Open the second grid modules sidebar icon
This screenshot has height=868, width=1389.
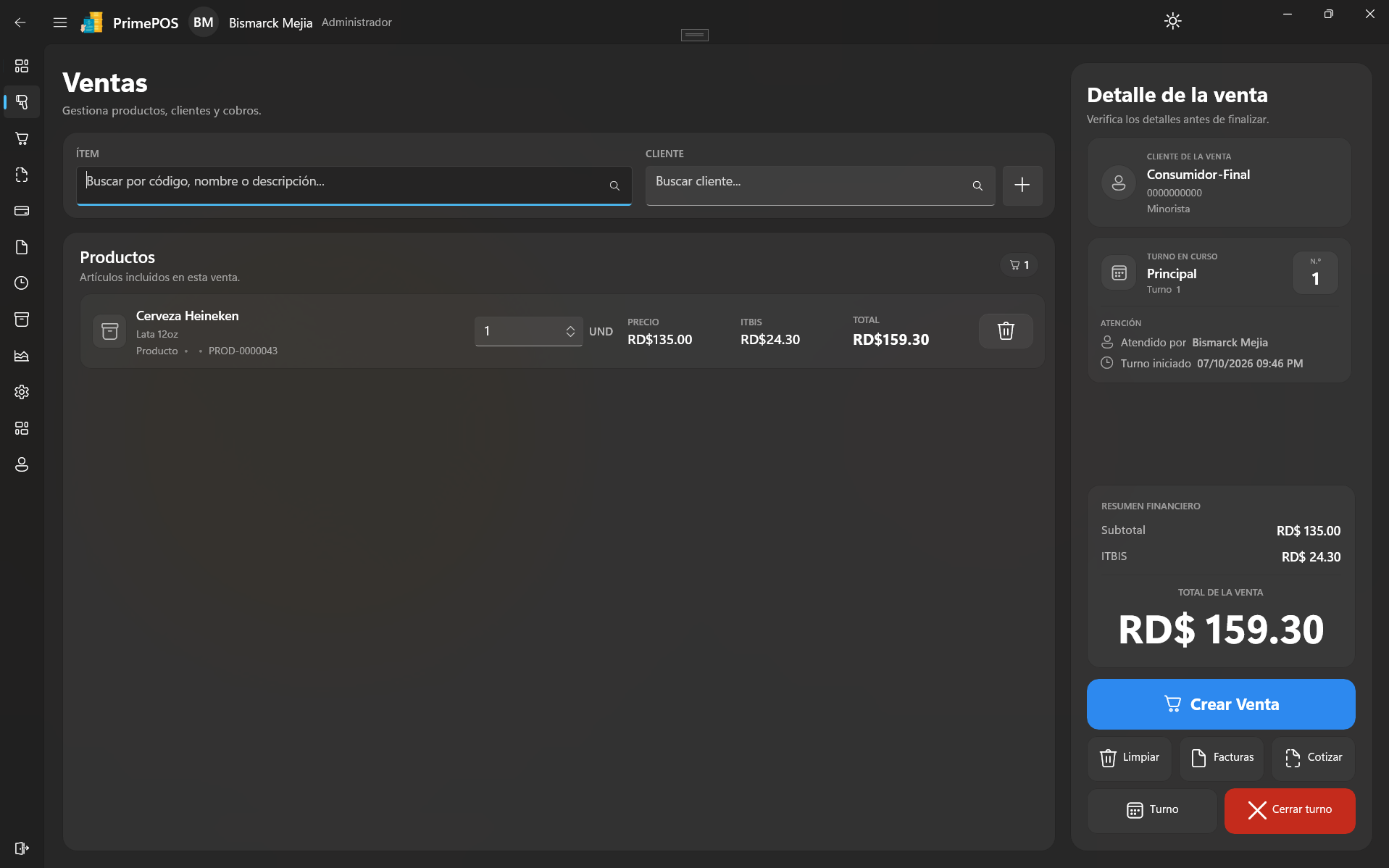[x=22, y=428]
